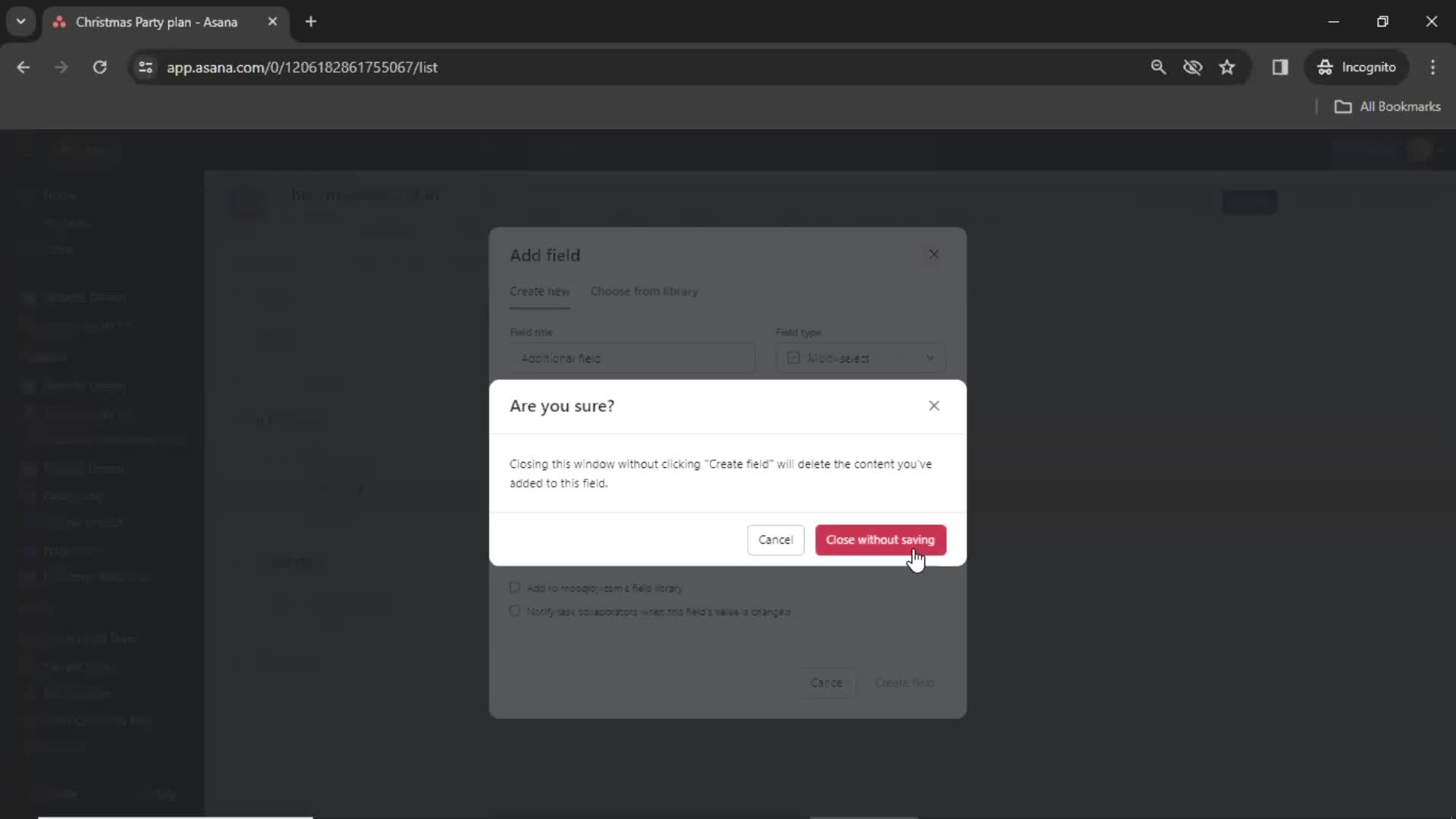Select the Choose from library tab
This screenshot has height=819, width=1456.
644,291
